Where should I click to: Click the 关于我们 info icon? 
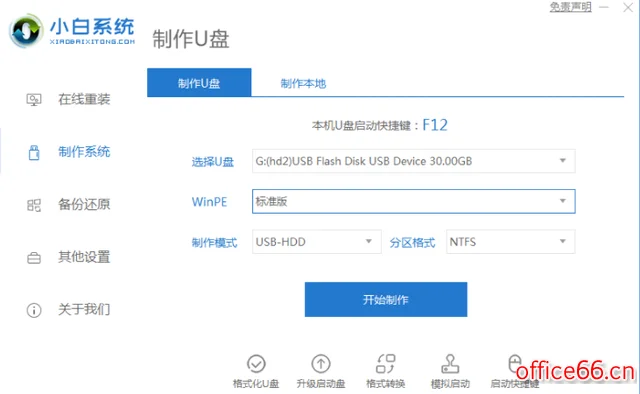tap(34, 310)
